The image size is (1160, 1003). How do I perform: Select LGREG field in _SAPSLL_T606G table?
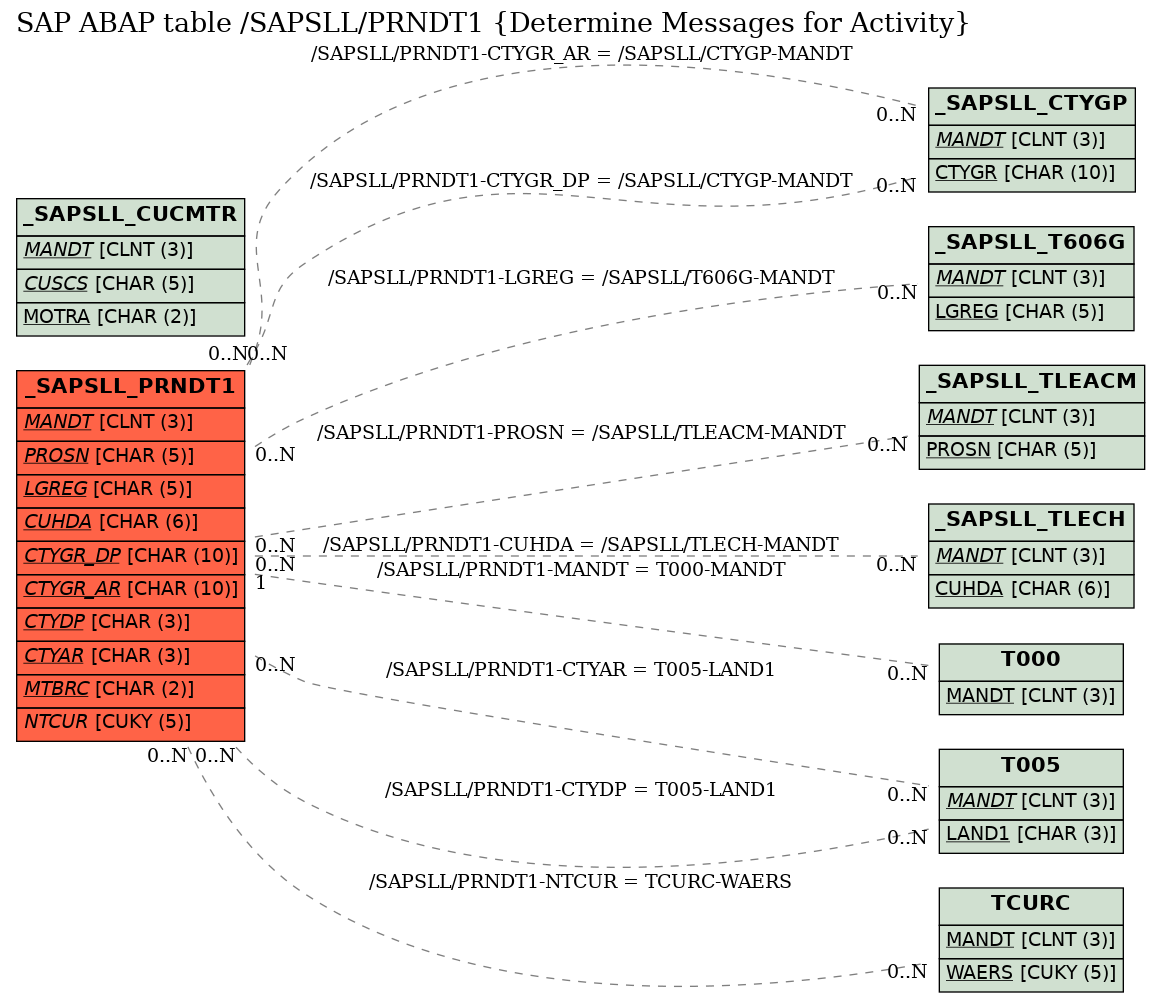tap(1031, 312)
